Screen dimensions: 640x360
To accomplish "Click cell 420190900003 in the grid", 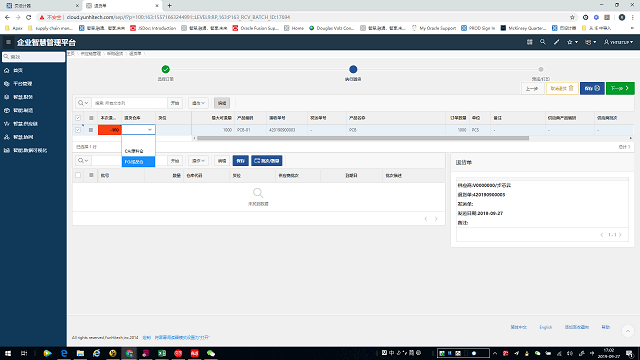I will 282,130.
